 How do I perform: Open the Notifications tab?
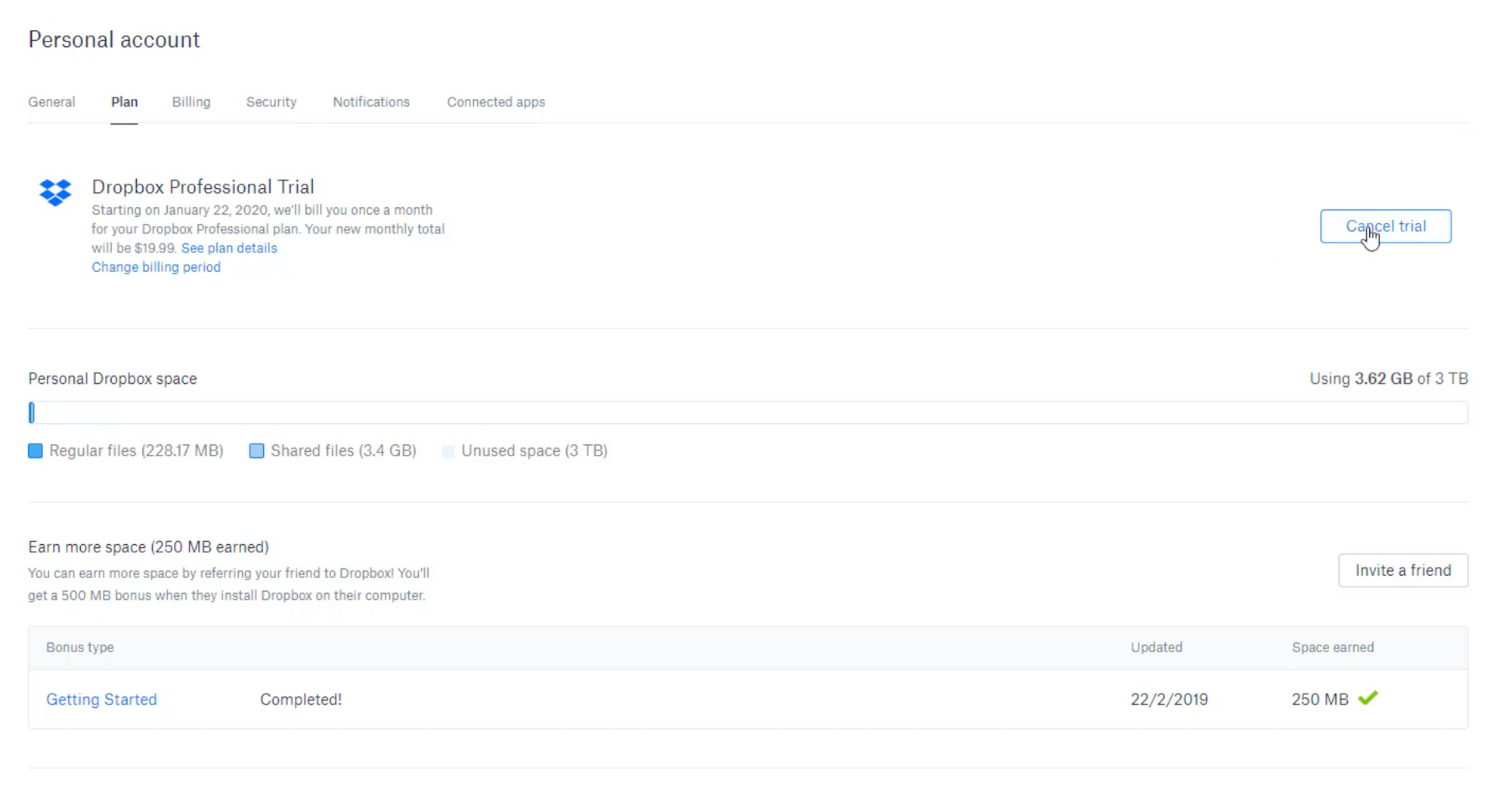(371, 102)
